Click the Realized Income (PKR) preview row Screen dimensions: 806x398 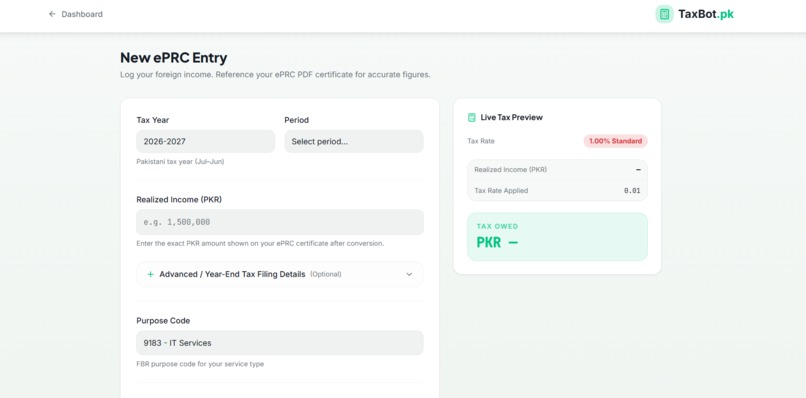(557, 170)
